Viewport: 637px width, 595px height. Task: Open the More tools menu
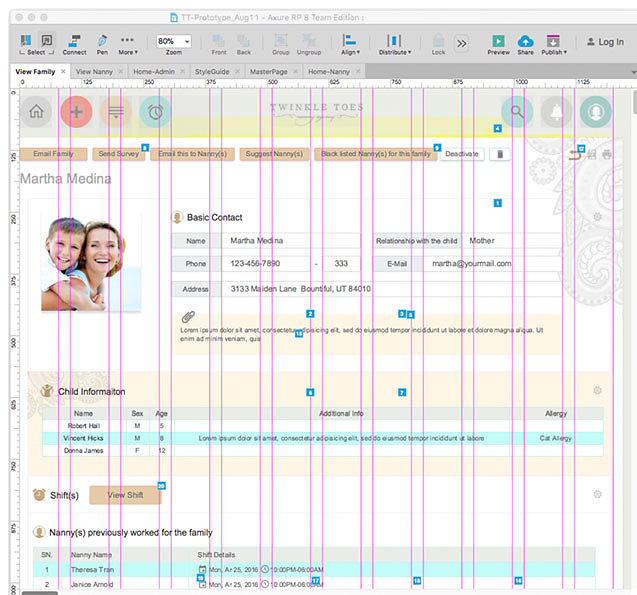coord(128,44)
